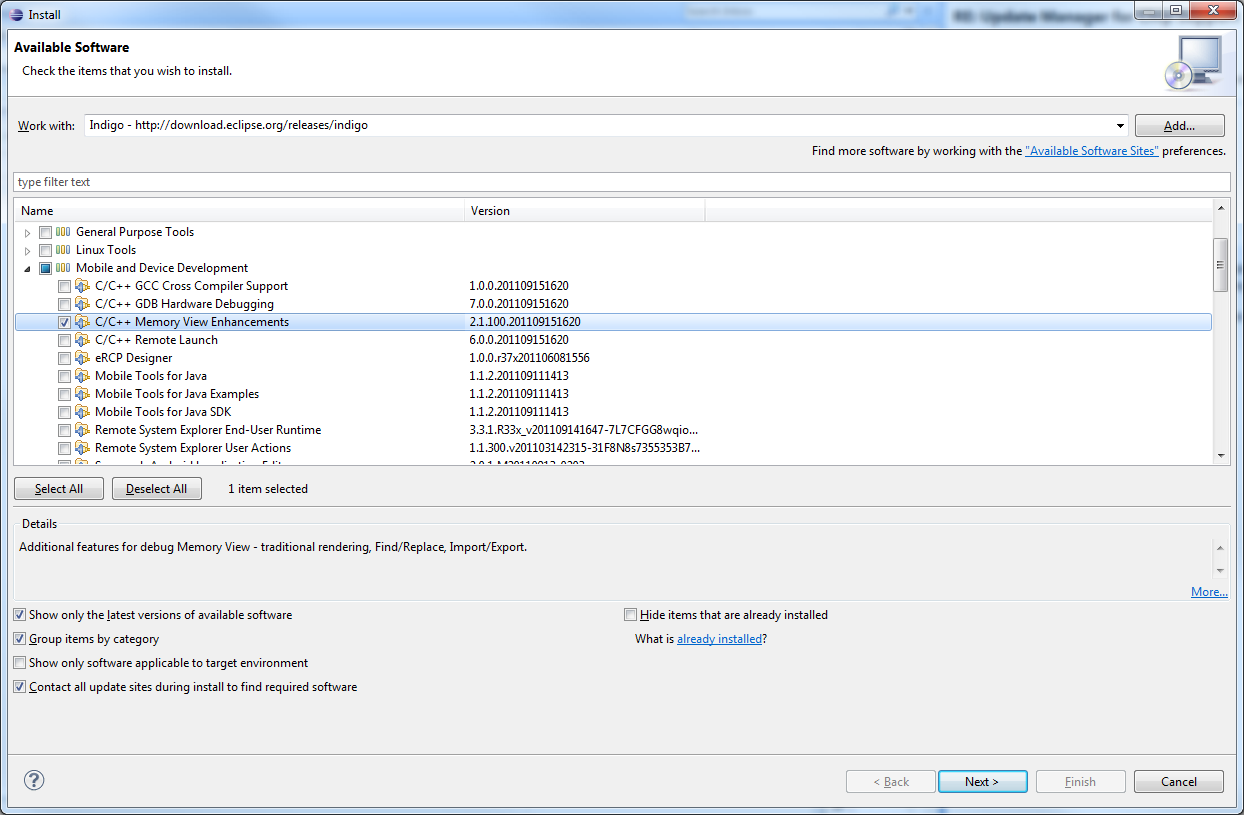The height and width of the screenshot is (815, 1244).
Task: Click the Mobile Tools for Java feature icon
Action: (82, 376)
